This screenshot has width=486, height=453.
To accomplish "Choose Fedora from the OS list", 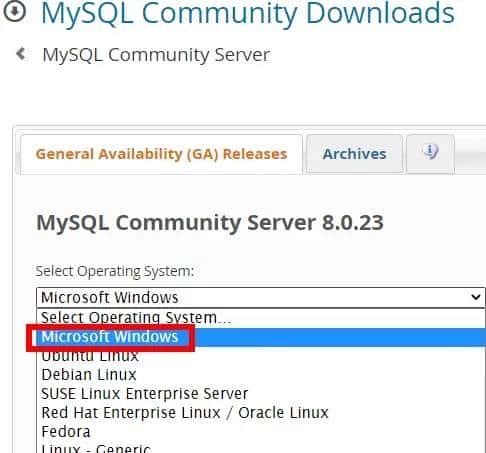I will click(261, 432).
